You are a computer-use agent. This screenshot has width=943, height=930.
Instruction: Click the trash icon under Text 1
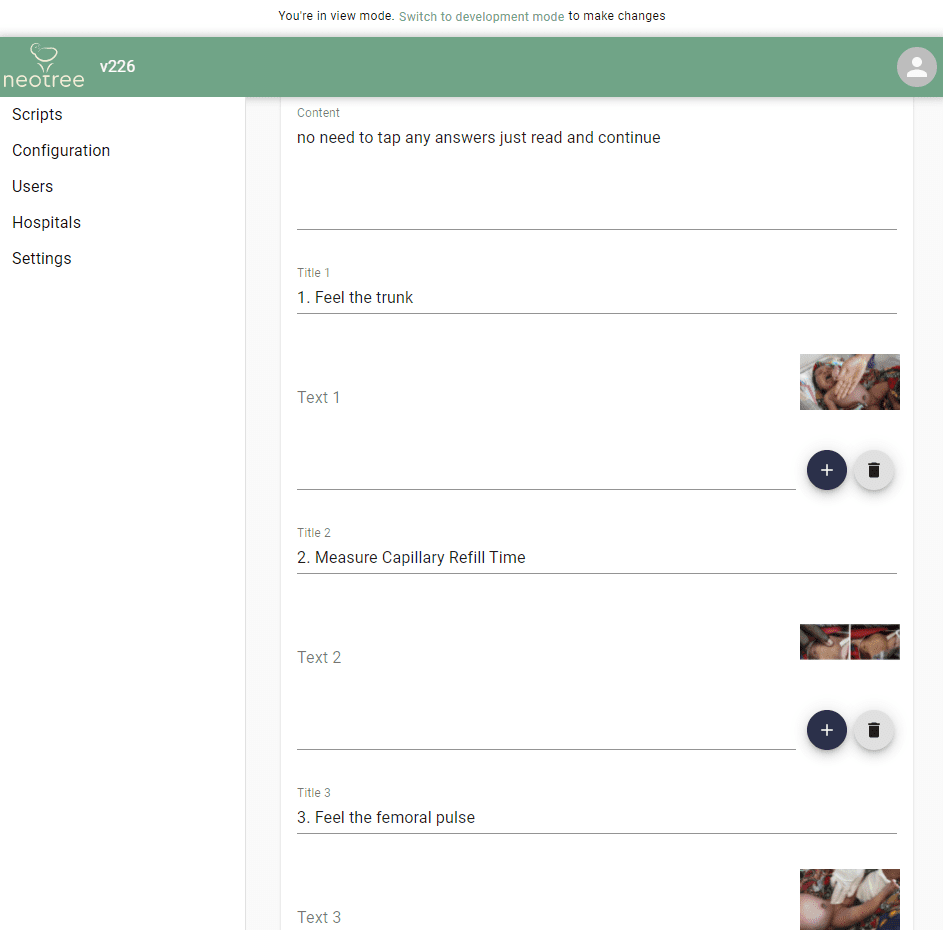[873, 470]
